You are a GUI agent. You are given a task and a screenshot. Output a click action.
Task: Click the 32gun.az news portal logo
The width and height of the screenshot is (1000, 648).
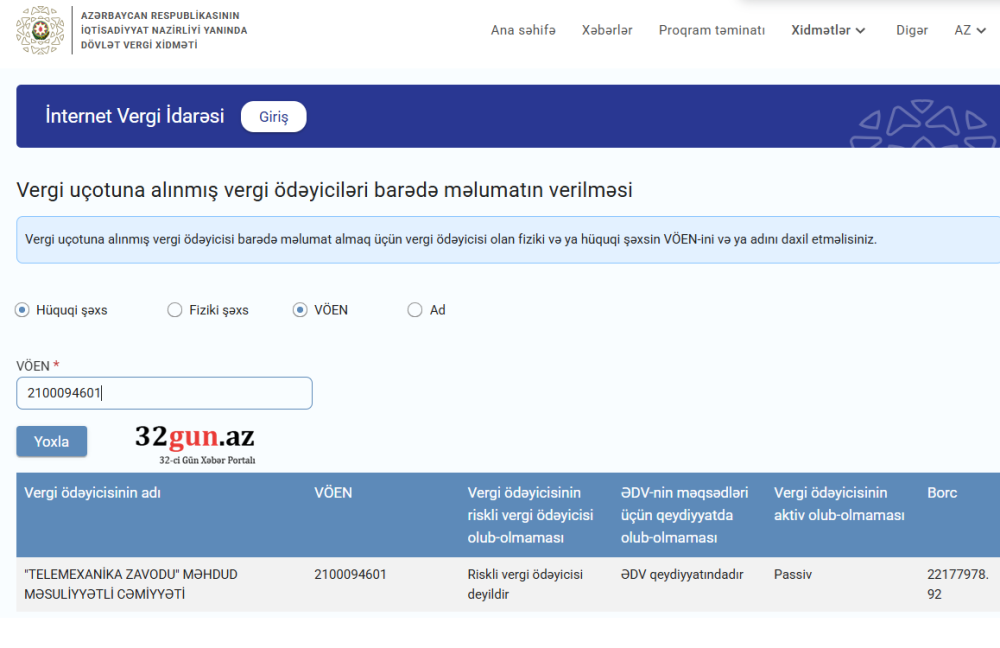(x=197, y=439)
